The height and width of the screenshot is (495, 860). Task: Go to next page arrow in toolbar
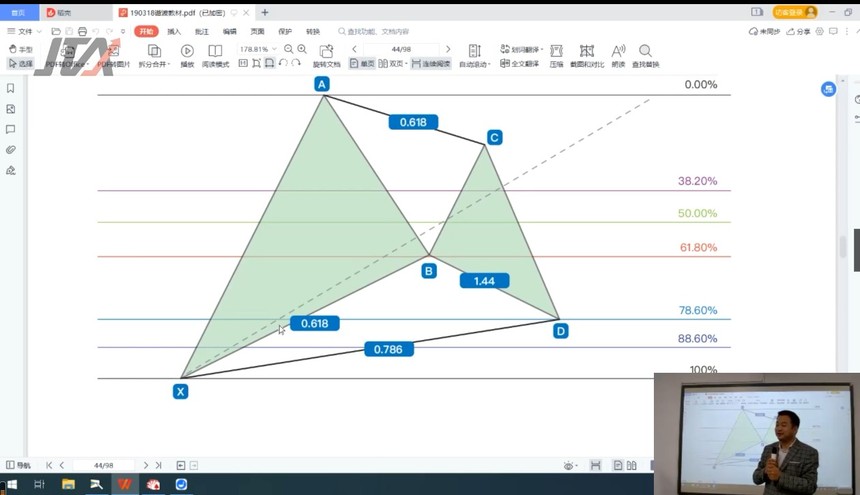coord(448,49)
